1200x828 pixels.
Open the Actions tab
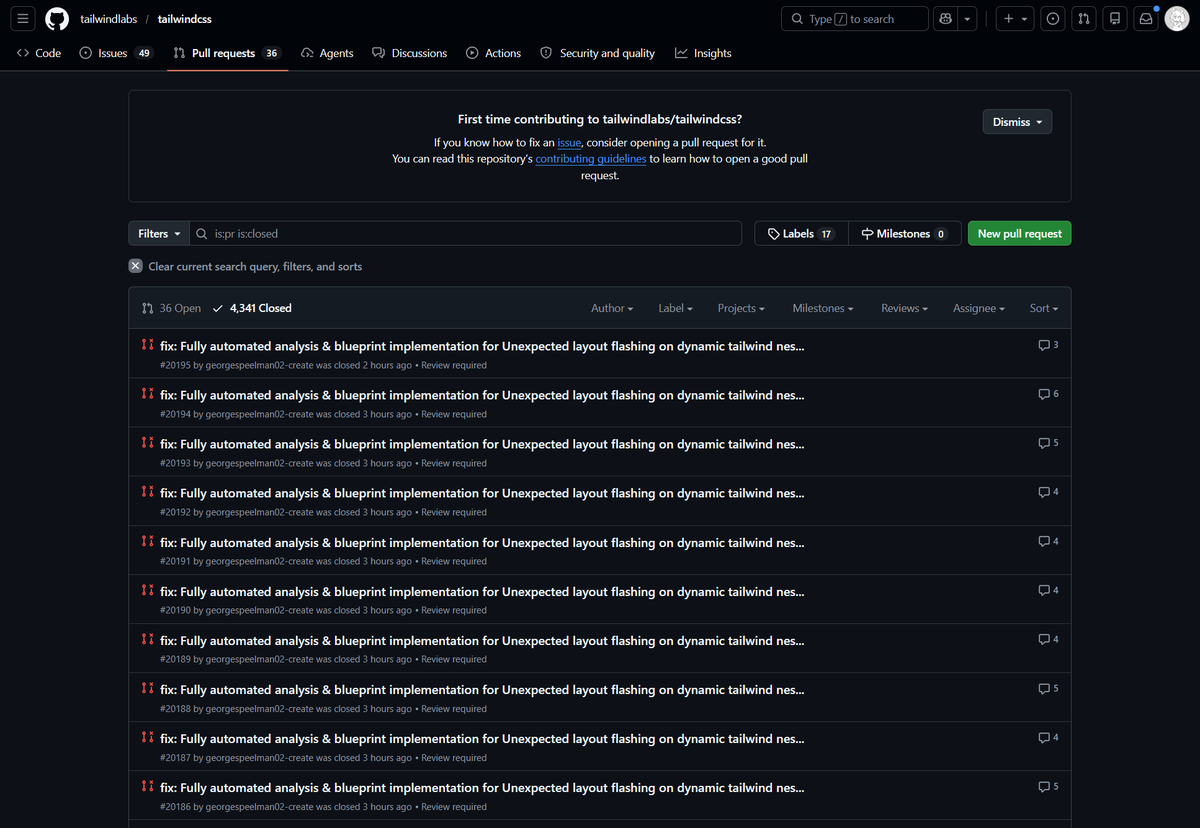[494, 53]
